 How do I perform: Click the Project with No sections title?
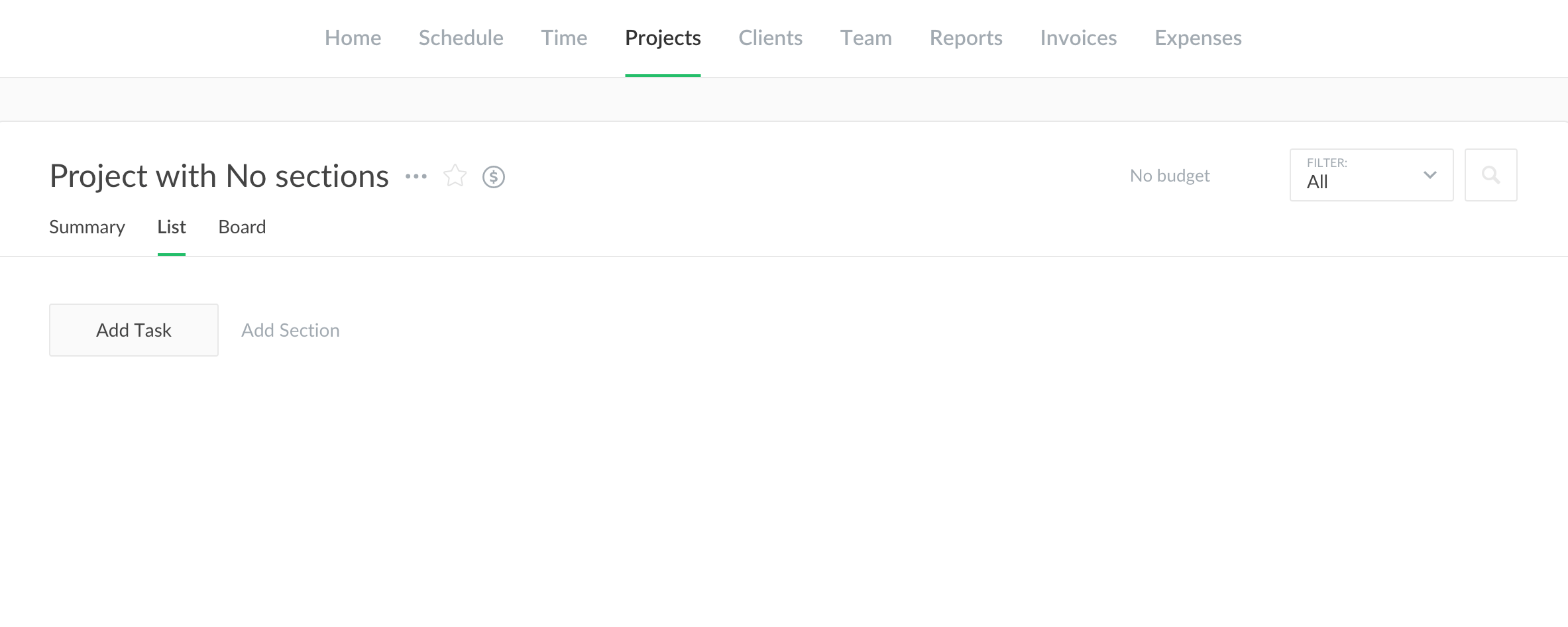pos(219,176)
